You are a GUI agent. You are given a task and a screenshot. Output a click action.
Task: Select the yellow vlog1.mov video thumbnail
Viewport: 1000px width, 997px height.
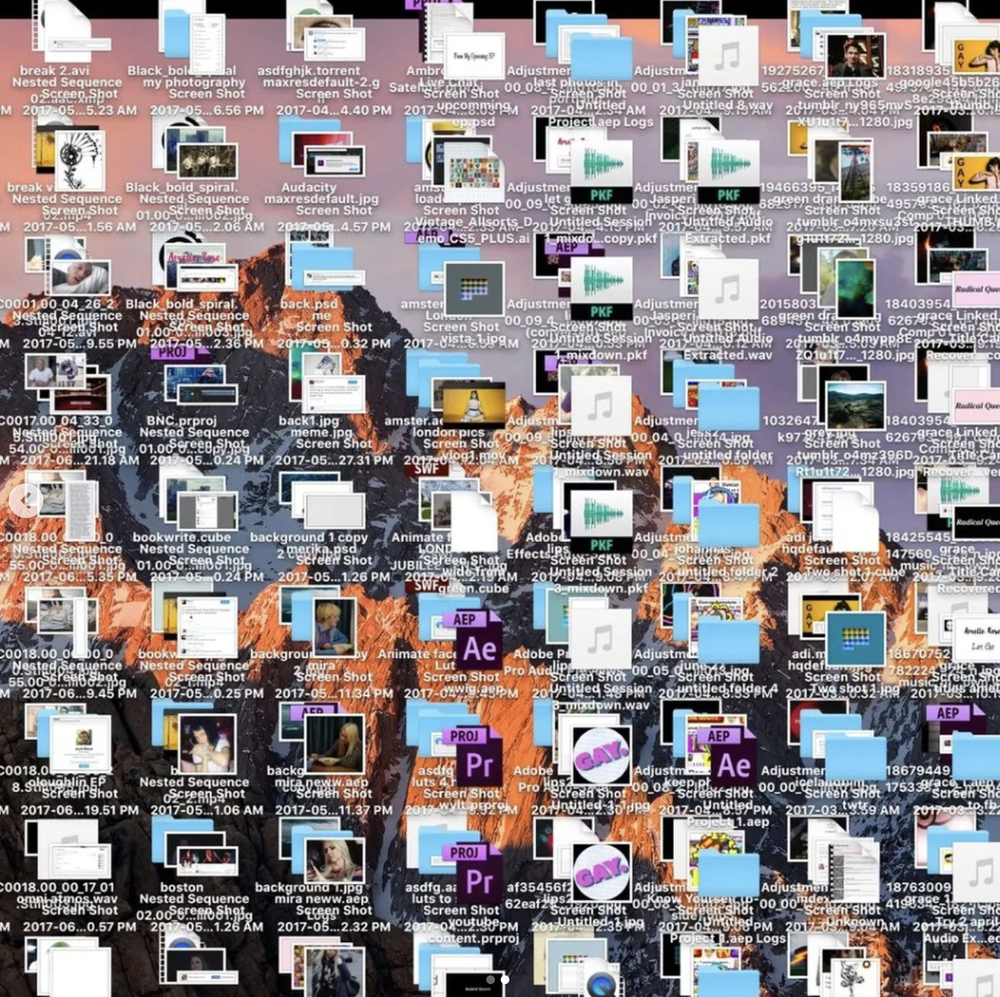[x=474, y=405]
